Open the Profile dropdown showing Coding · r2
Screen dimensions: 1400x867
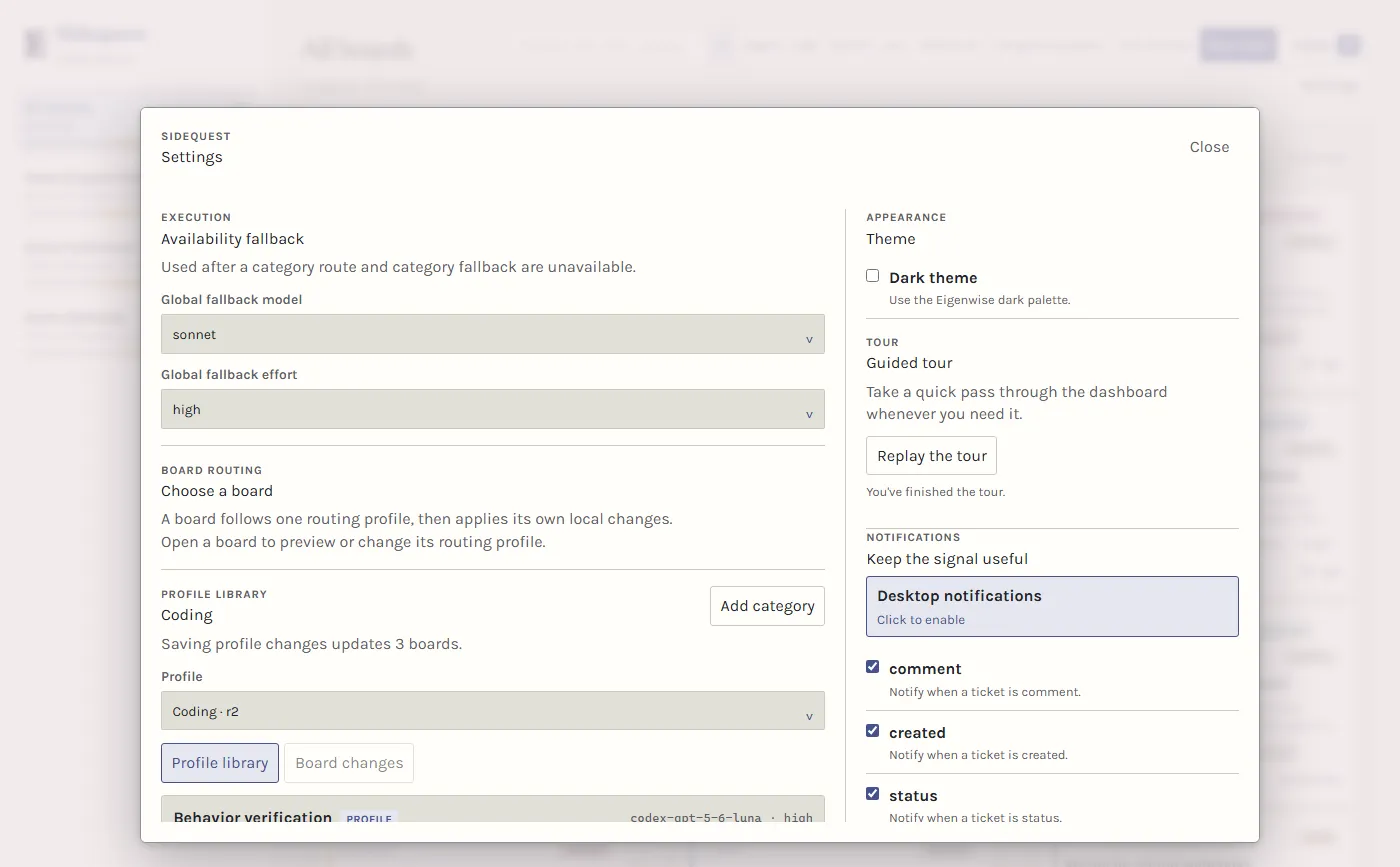coord(492,711)
